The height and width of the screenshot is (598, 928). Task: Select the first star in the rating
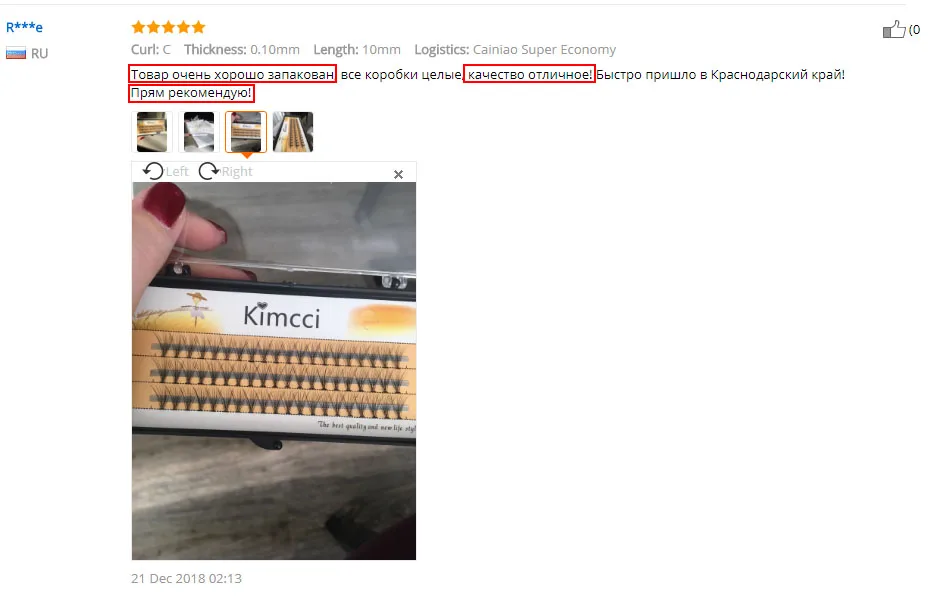(138, 27)
